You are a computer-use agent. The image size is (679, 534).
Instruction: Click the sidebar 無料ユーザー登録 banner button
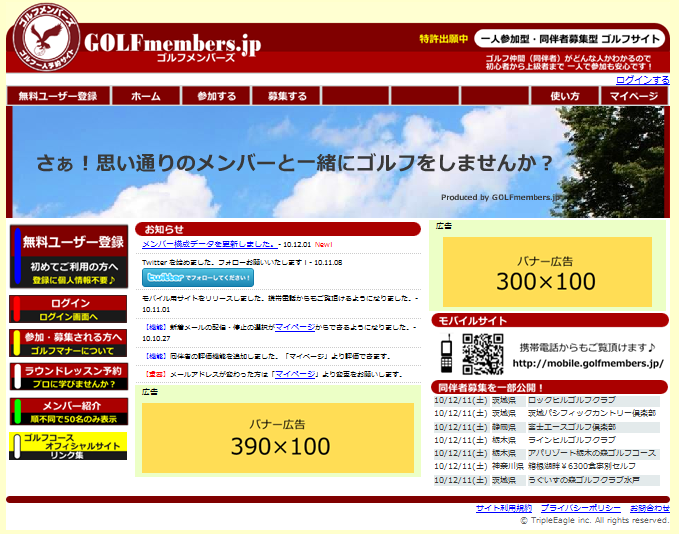click(69, 256)
